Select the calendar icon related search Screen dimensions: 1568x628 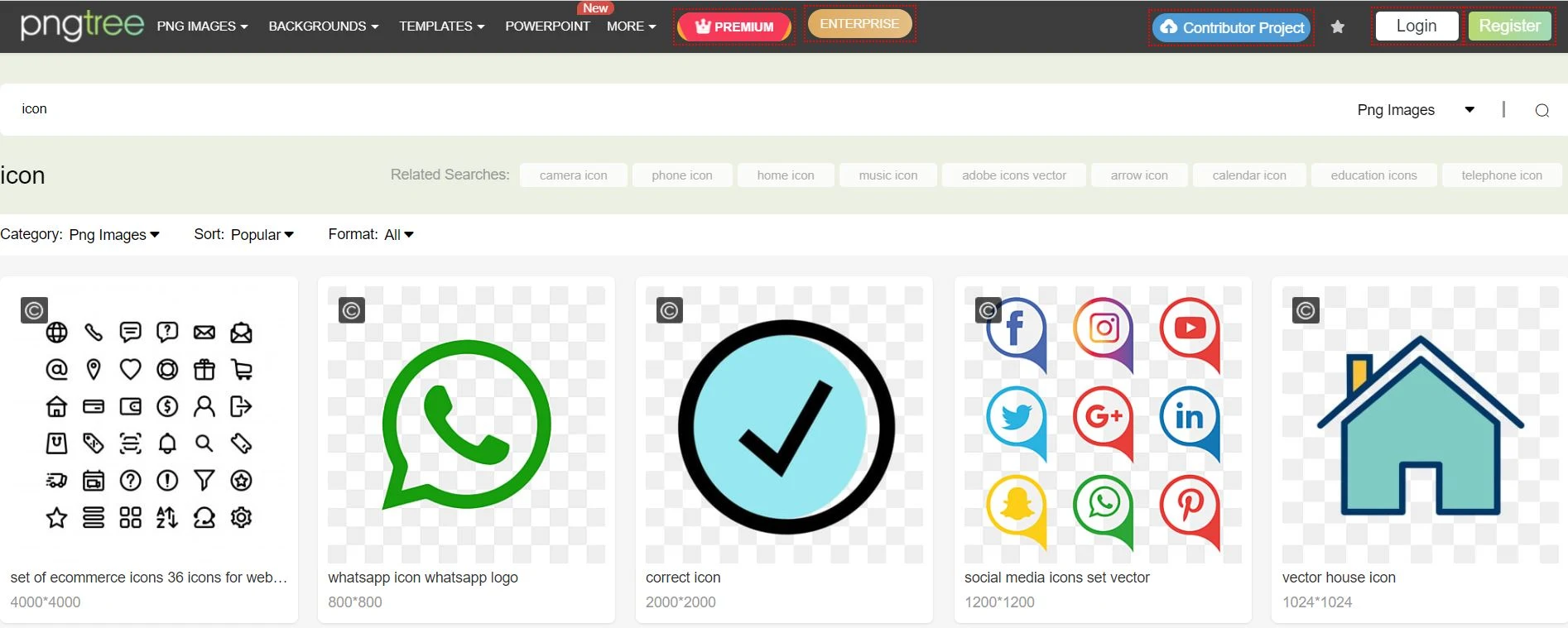tap(1249, 175)
